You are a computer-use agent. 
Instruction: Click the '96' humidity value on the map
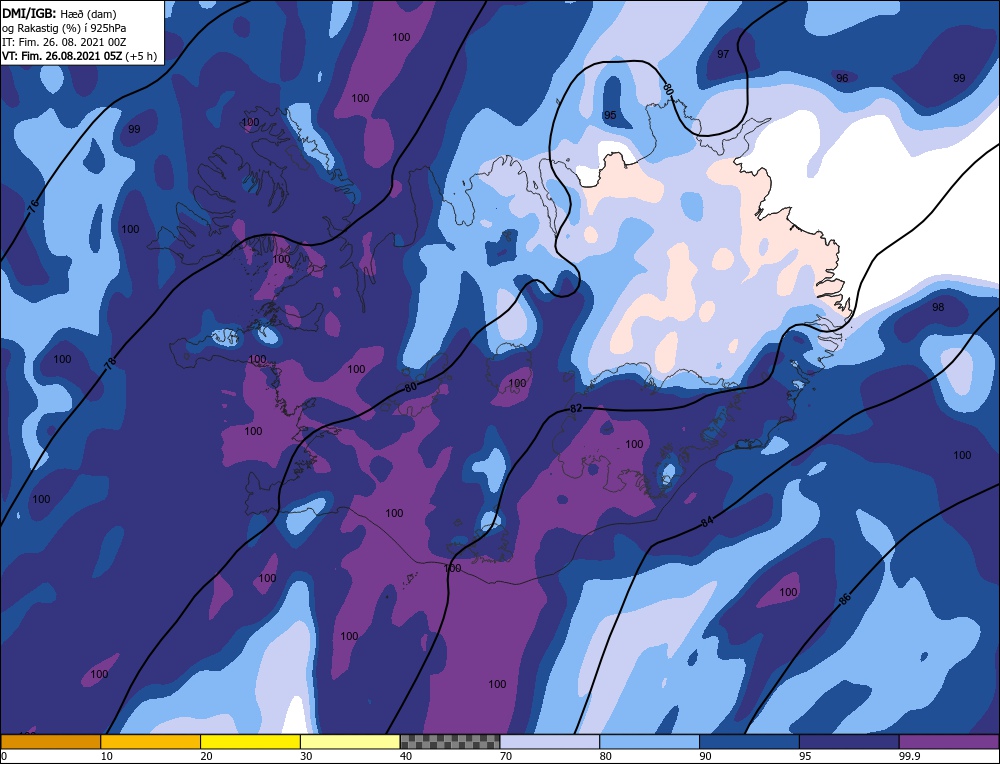[842, 78]
